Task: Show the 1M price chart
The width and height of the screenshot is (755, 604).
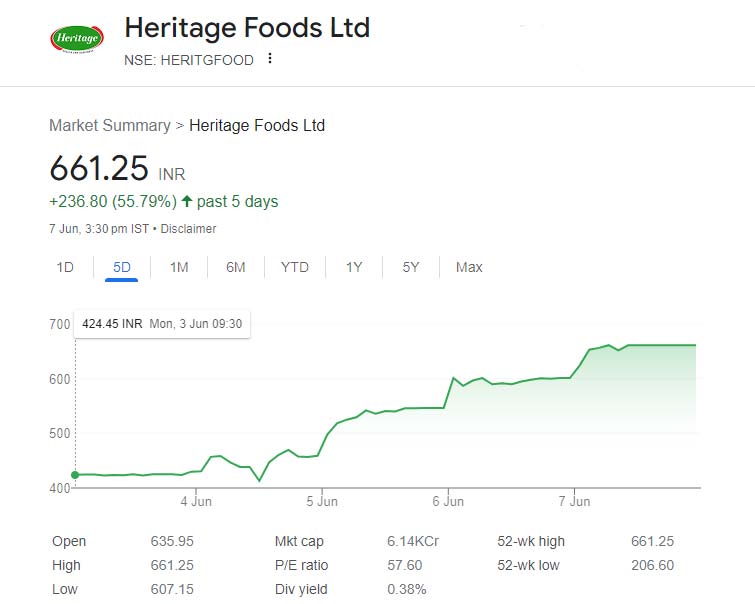Action: [x=179, y=267]
